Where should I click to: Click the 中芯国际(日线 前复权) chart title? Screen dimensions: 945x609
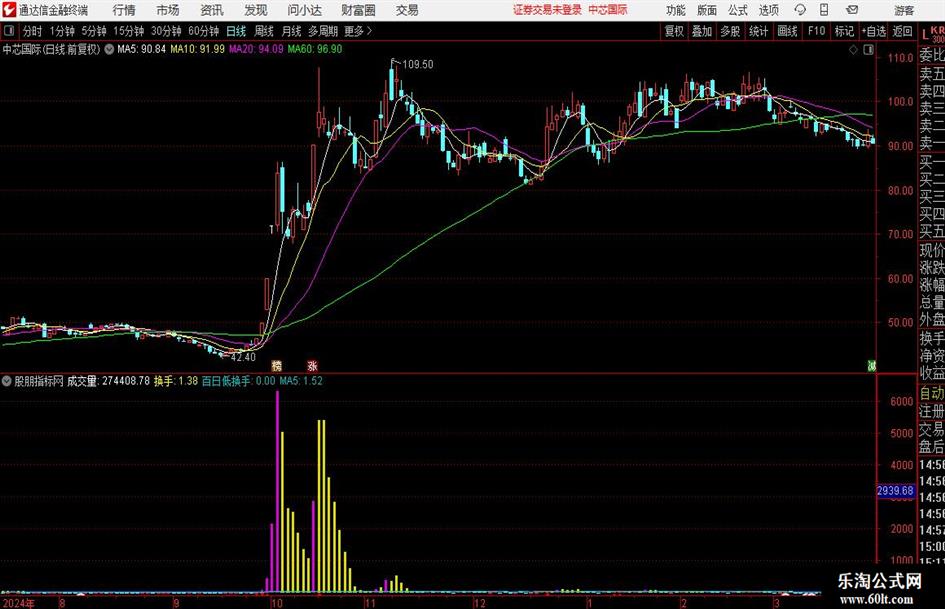[x=51, y=49]
